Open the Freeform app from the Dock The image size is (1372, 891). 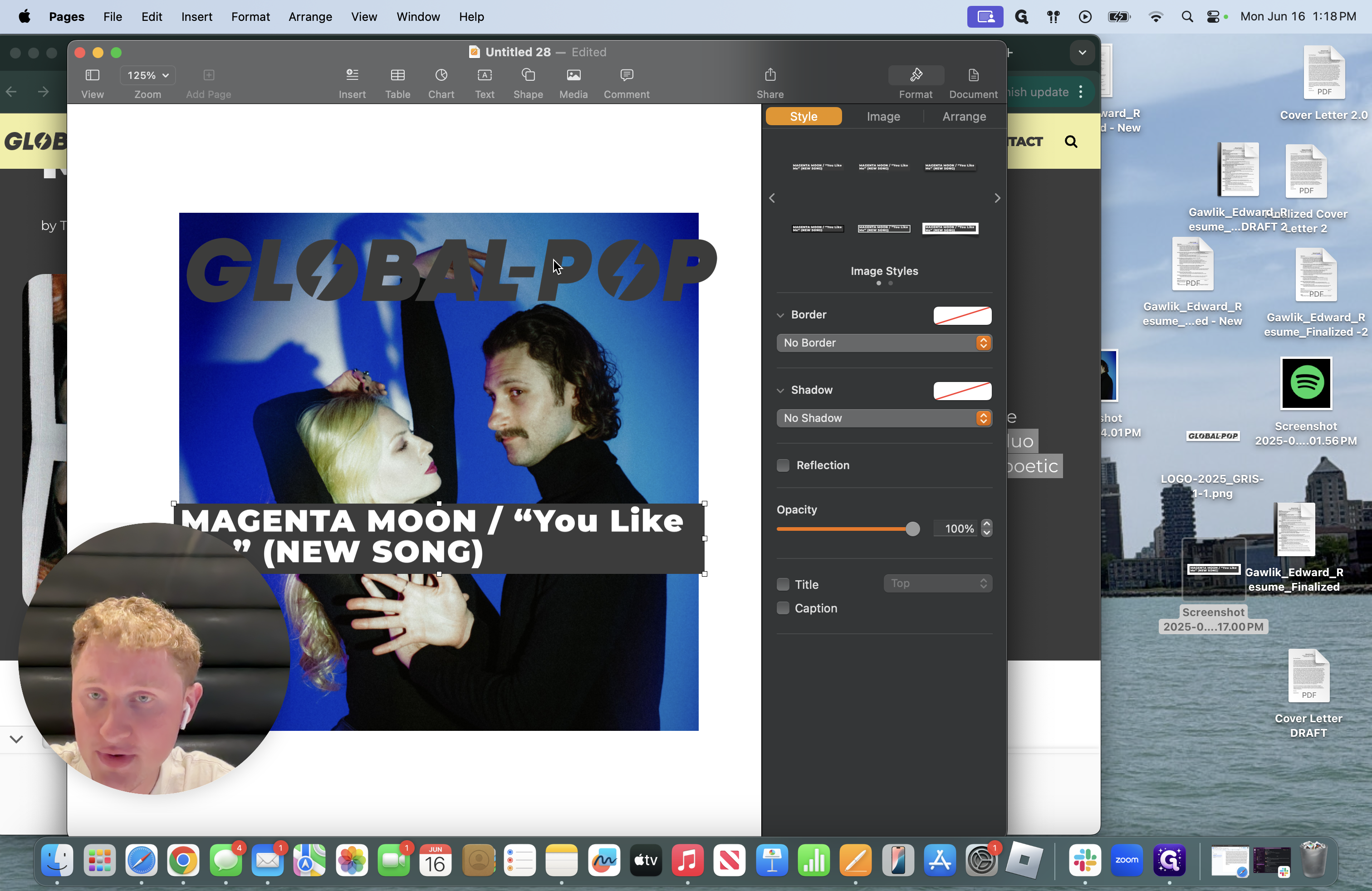pyautogui.click(x=603, y=861)
